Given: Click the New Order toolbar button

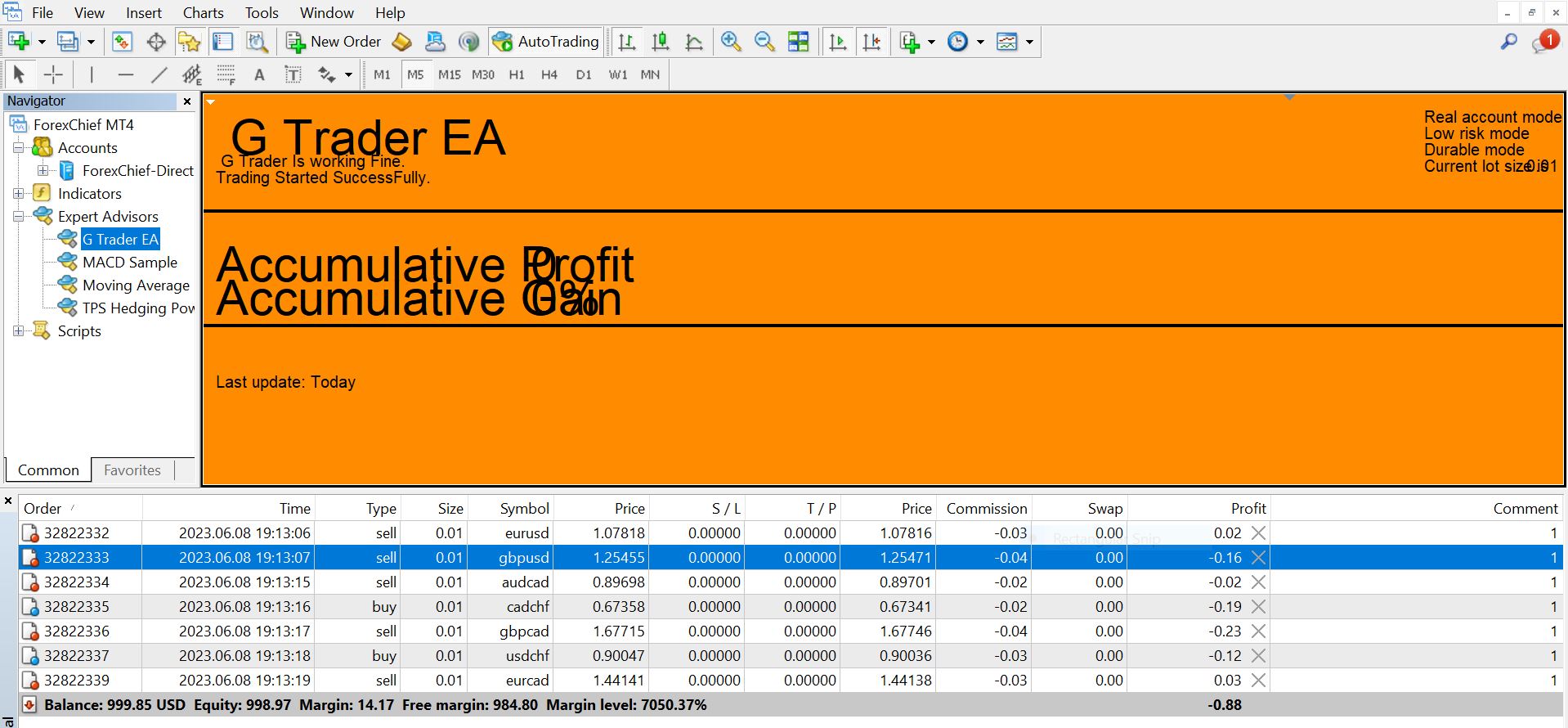Looking at the screenshot, I should (x=334, y=42).
